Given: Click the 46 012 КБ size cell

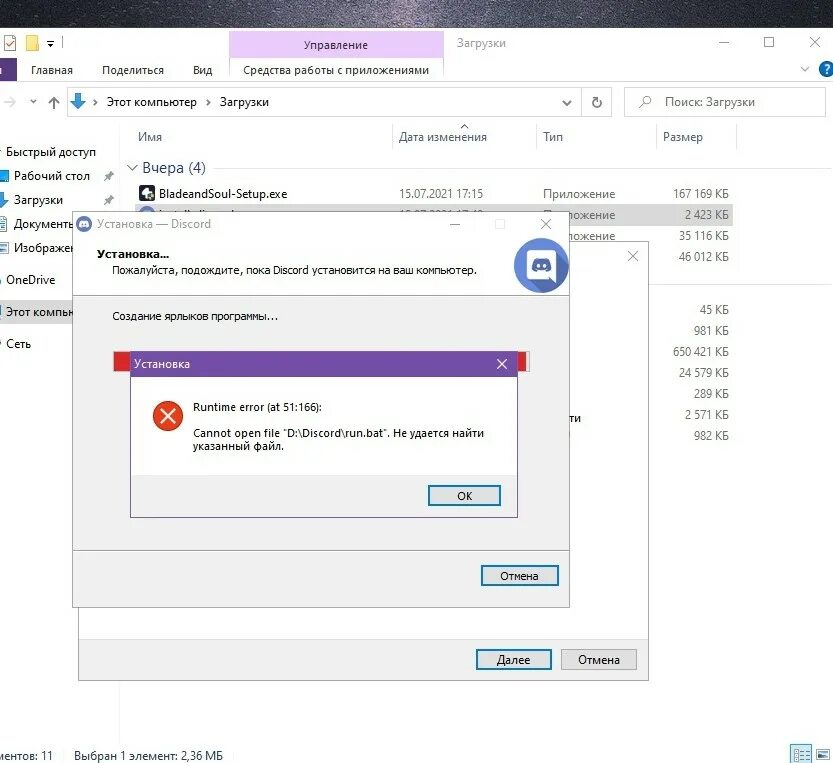Looking at the screenshot, I should [x=703, y=257].
